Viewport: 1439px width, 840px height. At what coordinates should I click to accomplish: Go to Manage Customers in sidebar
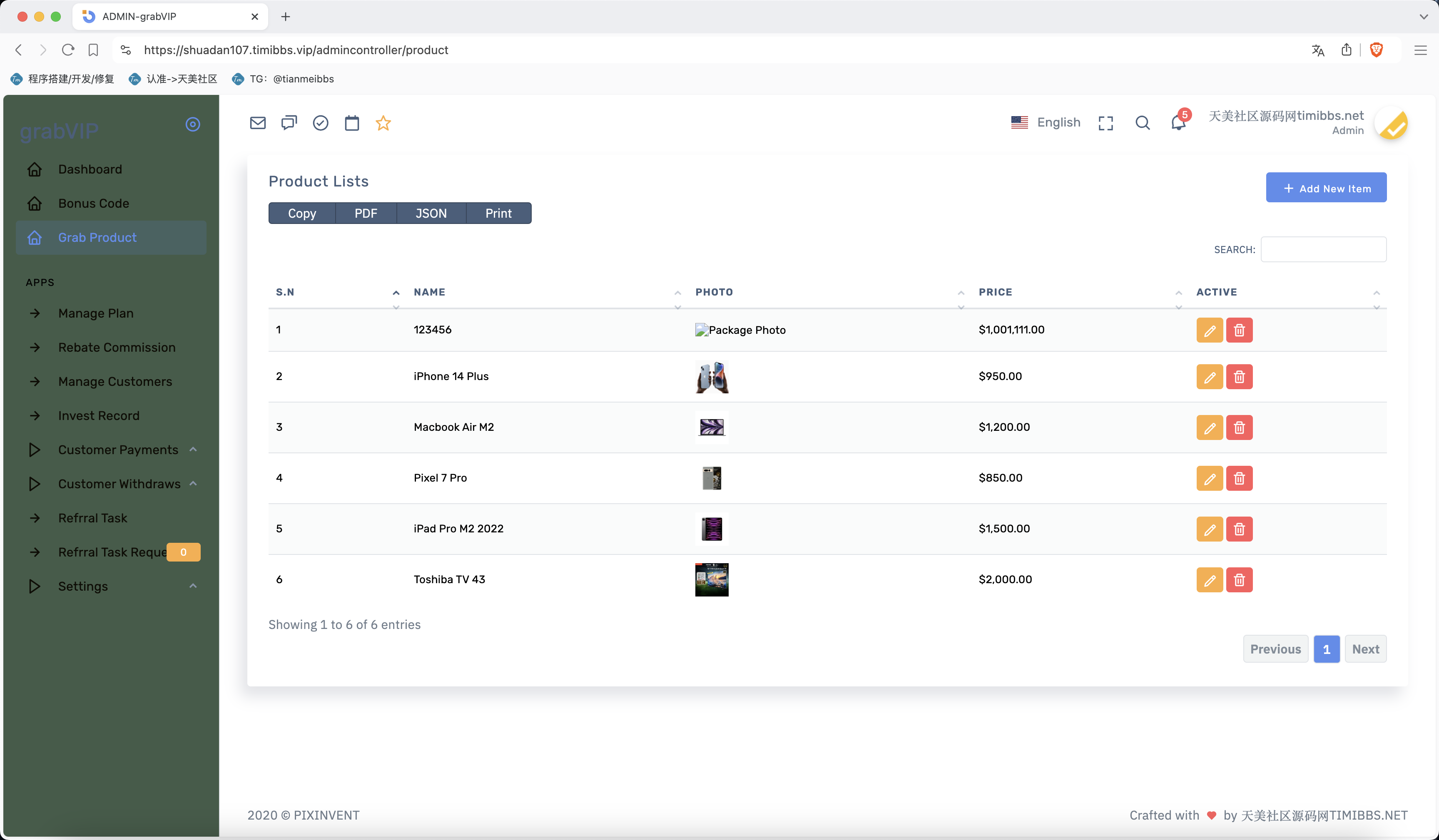pyautogui.click(x=115, y=381)
